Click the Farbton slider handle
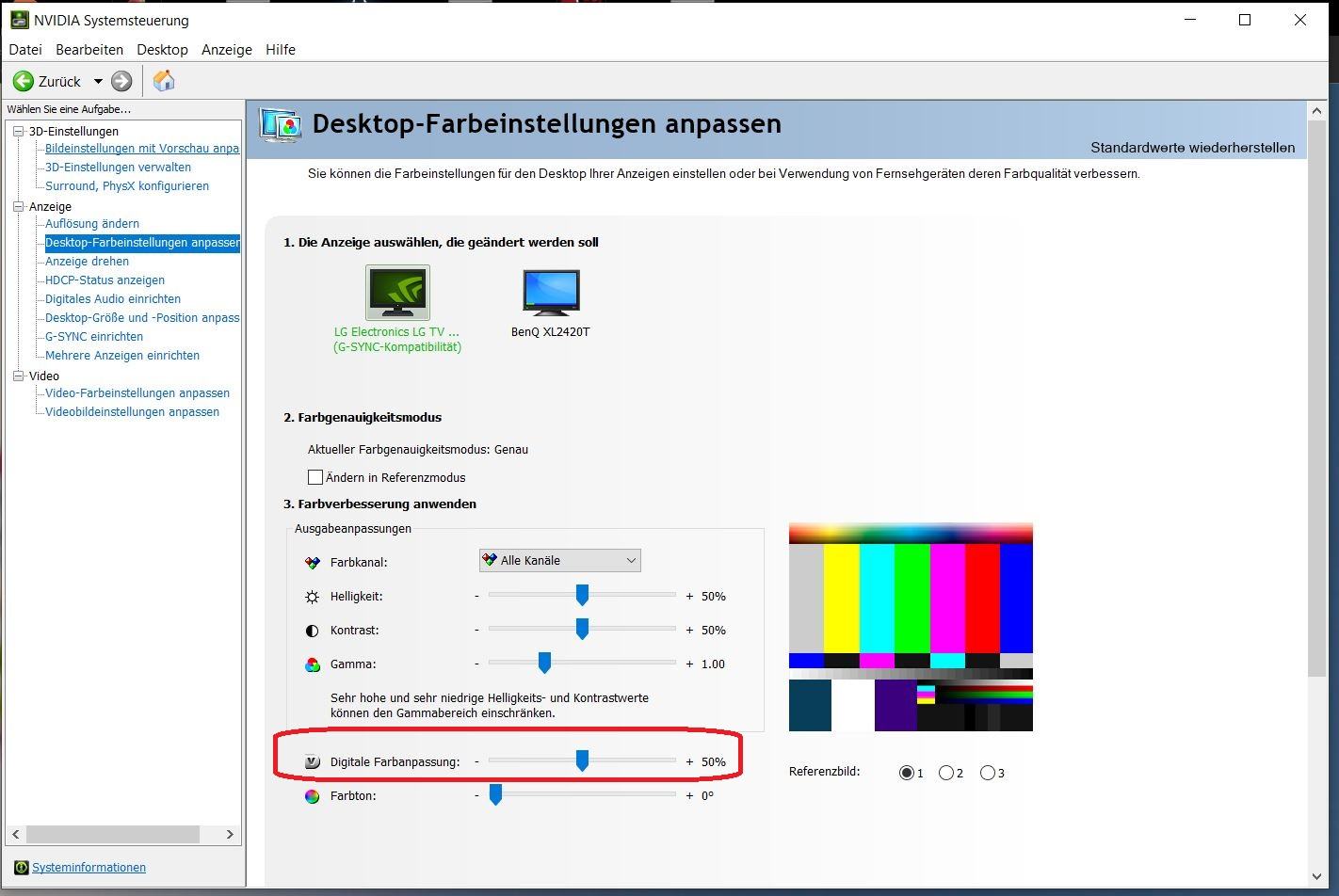 coord(495,794)
